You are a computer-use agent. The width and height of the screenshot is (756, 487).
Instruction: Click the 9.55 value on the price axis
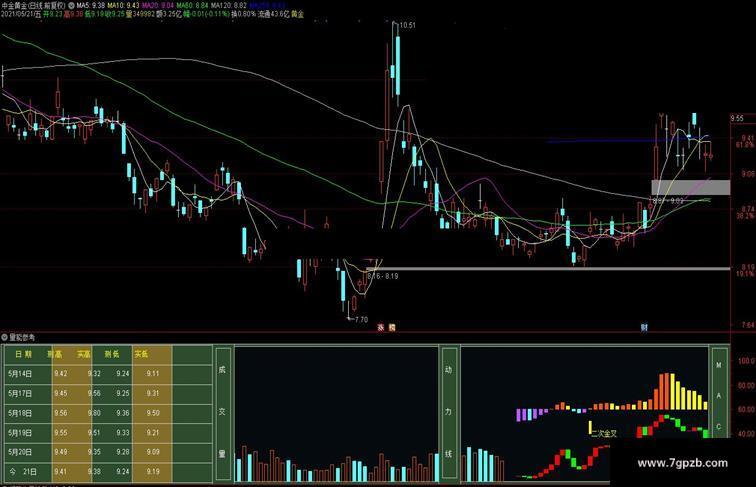tap(737, 118)
